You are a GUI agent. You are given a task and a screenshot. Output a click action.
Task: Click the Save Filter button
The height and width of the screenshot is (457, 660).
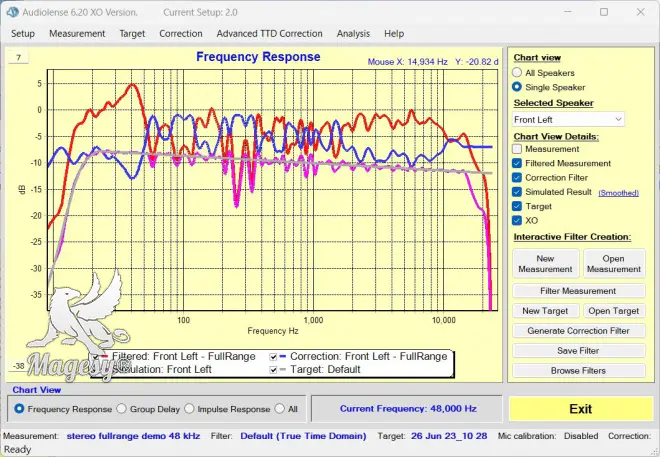pos(578,351)
